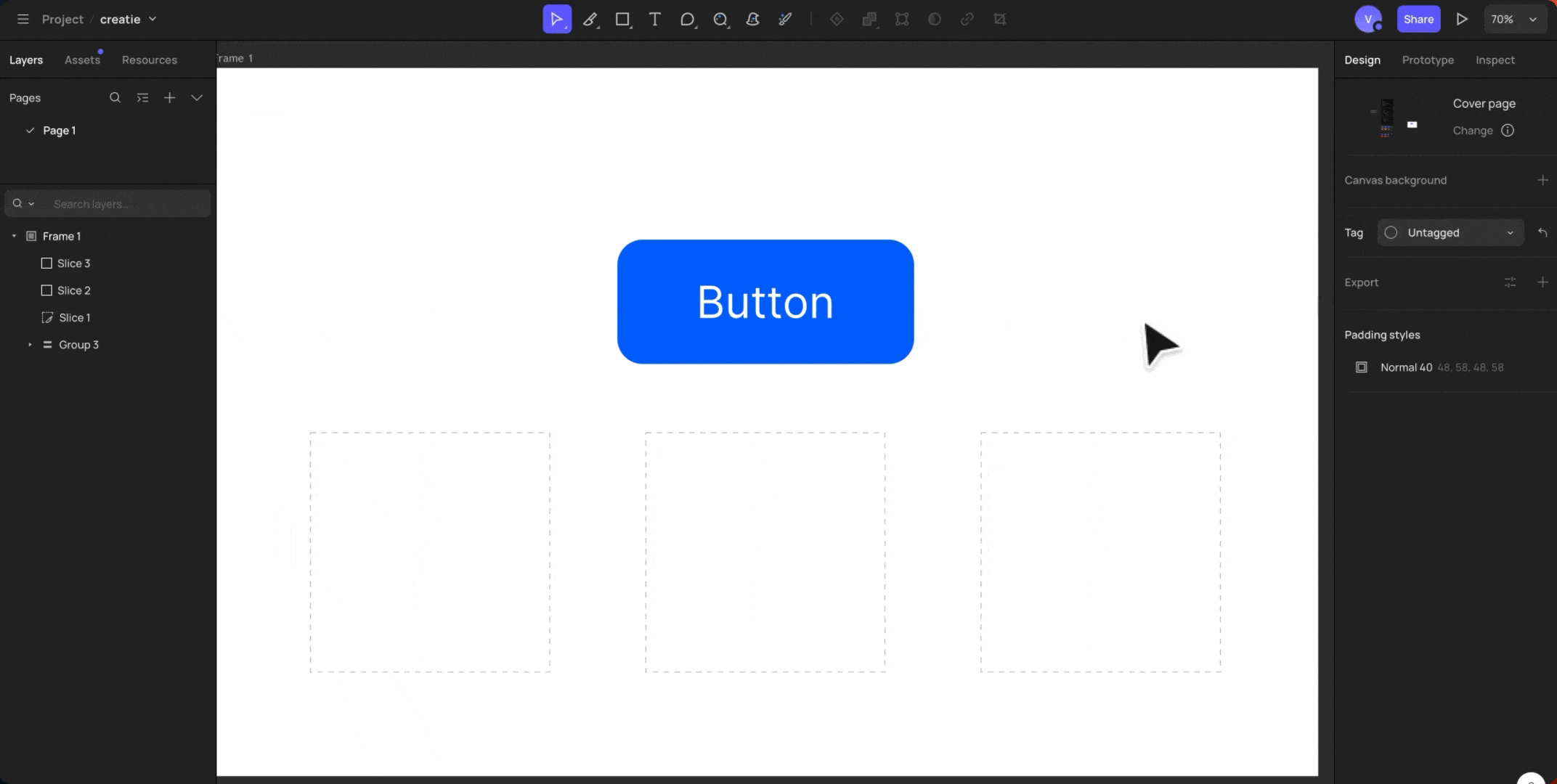Open the hamburger main menu
Viewport: 1557px width, 784px height.
[23, 19]
